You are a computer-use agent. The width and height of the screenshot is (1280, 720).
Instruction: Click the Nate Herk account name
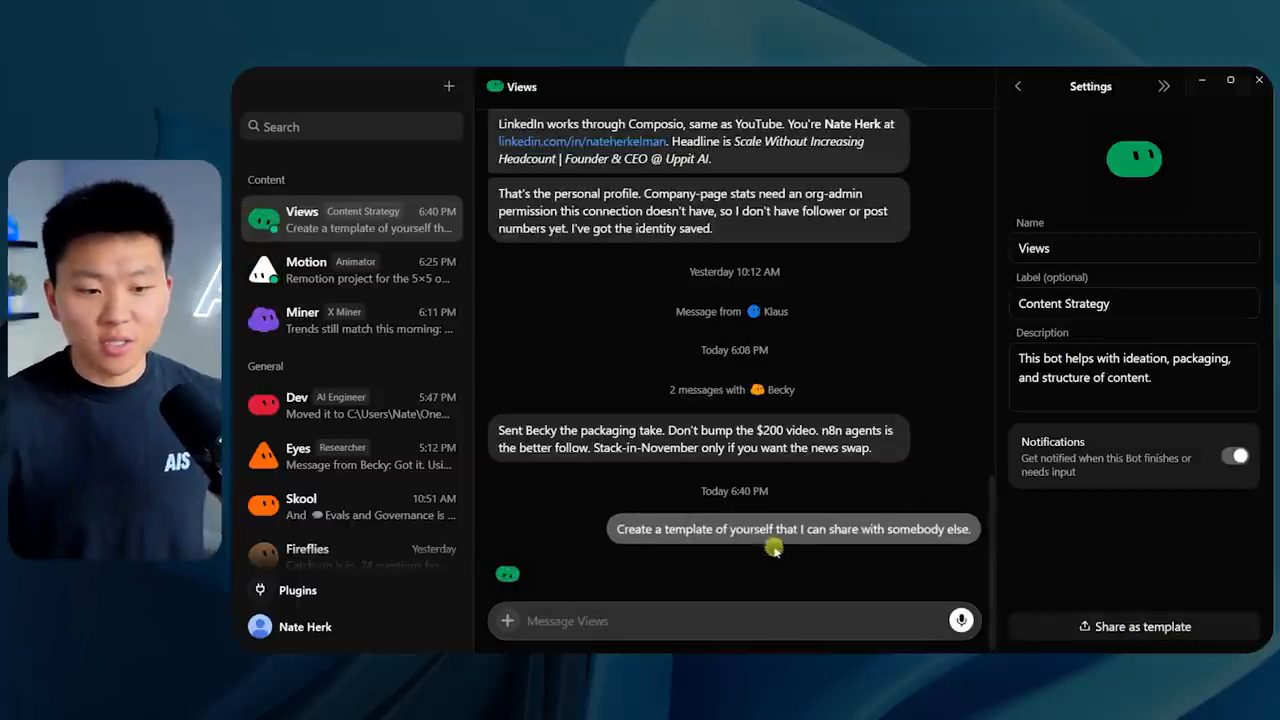pos(305,627)
